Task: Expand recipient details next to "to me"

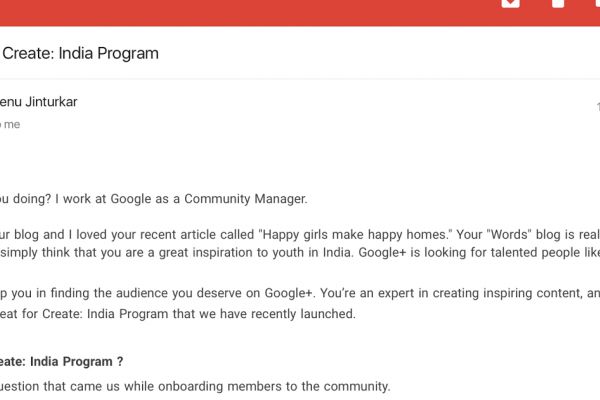Action: point(11,125)
